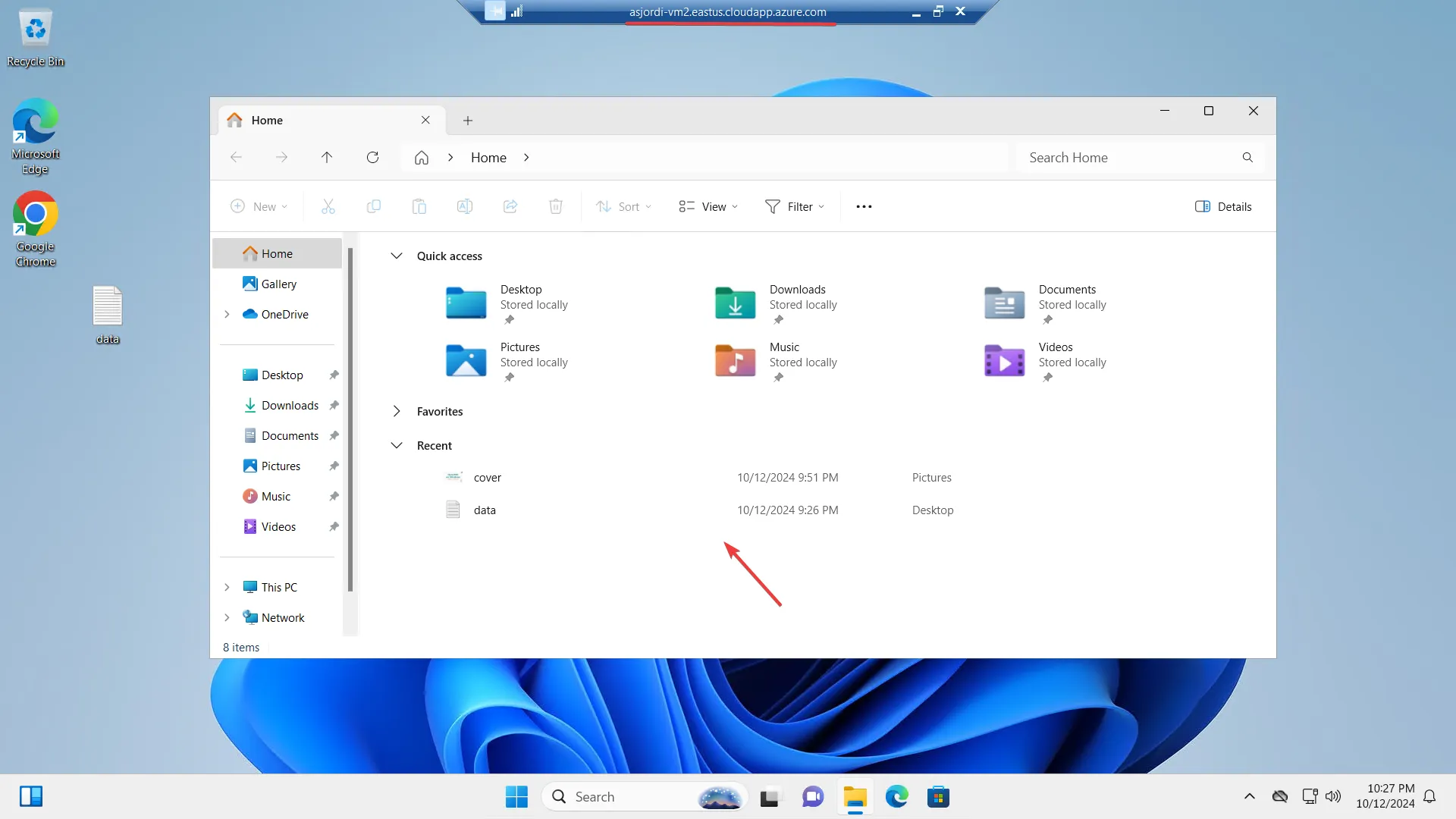1456x819 pixels.
Task: Open the clock and date flyout
Action: tap(1385, 796)
